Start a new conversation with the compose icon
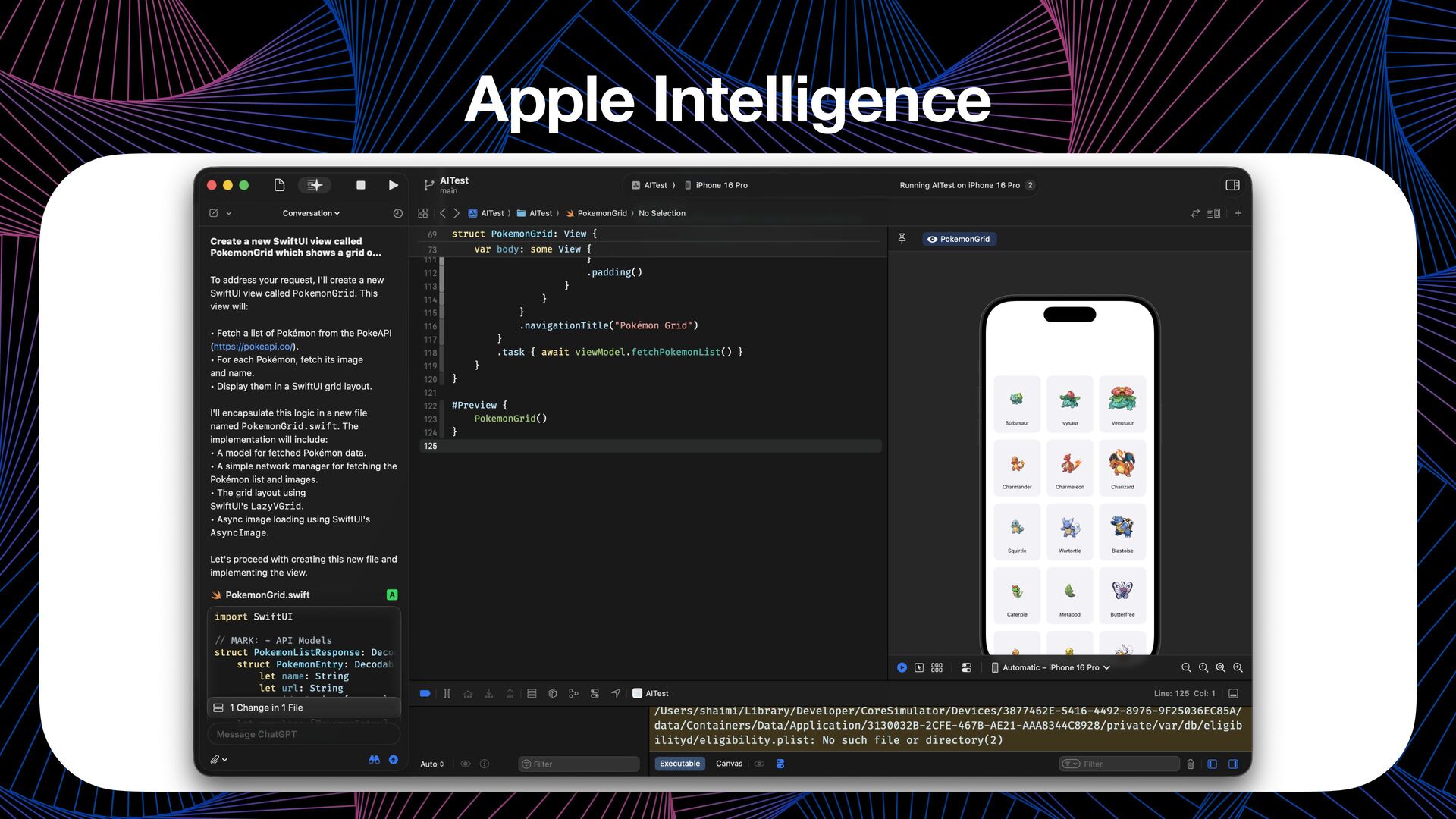The height and width of the screenshot is (819, 1456). coord(214,213)
